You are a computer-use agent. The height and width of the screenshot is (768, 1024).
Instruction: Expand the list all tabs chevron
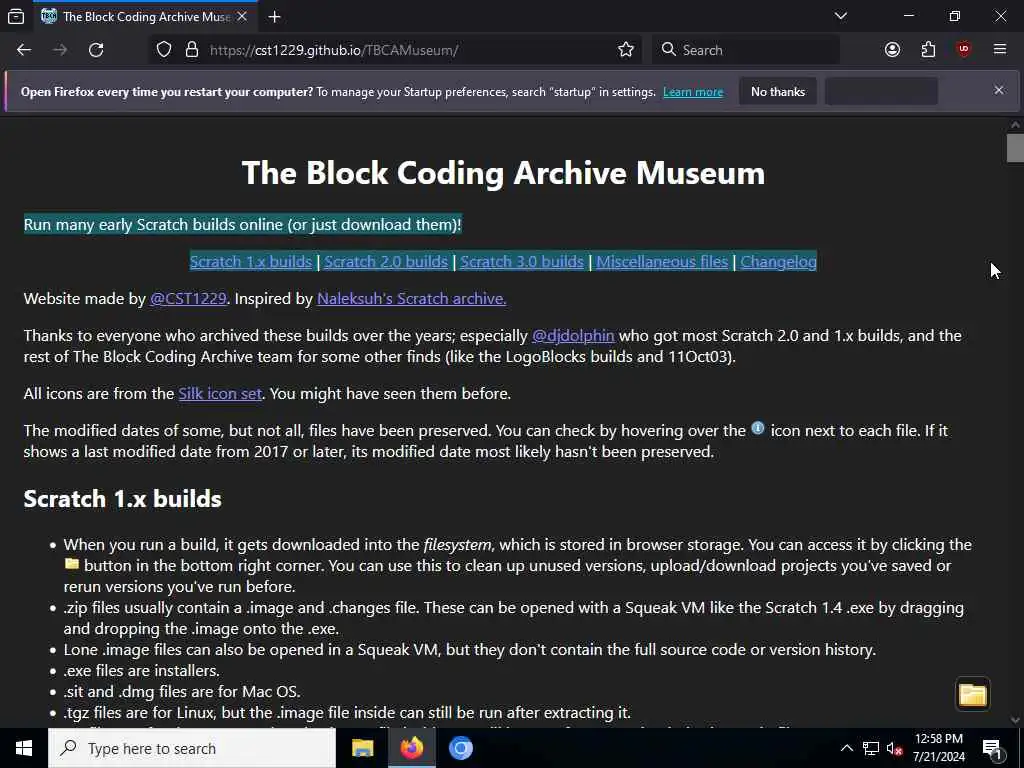[x=840, y=16]
